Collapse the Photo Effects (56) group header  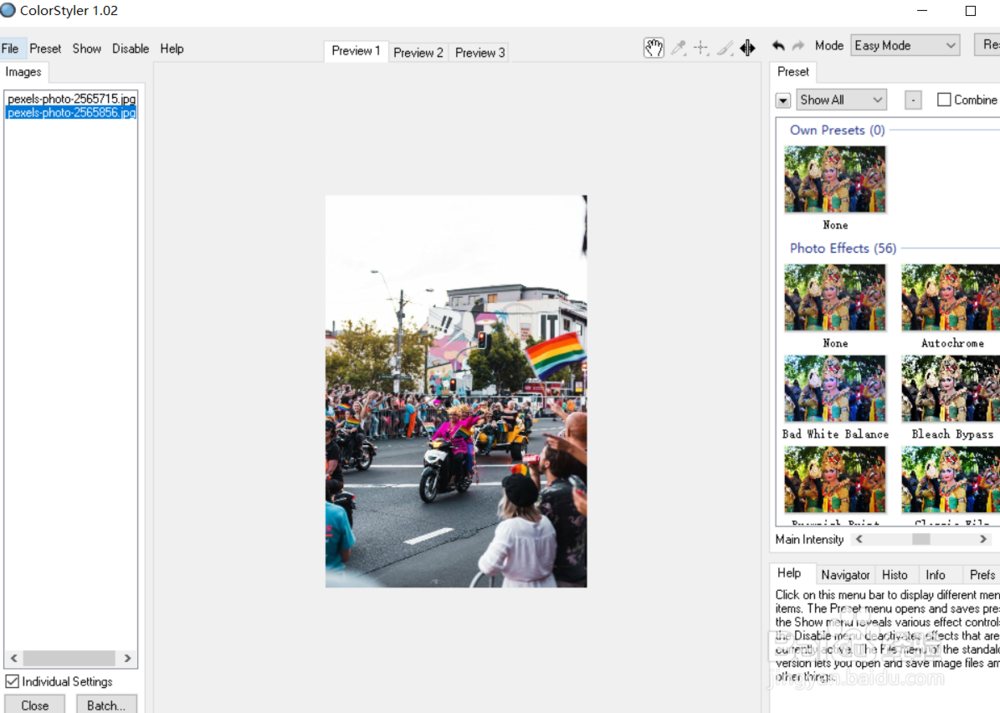coord(842,248)
